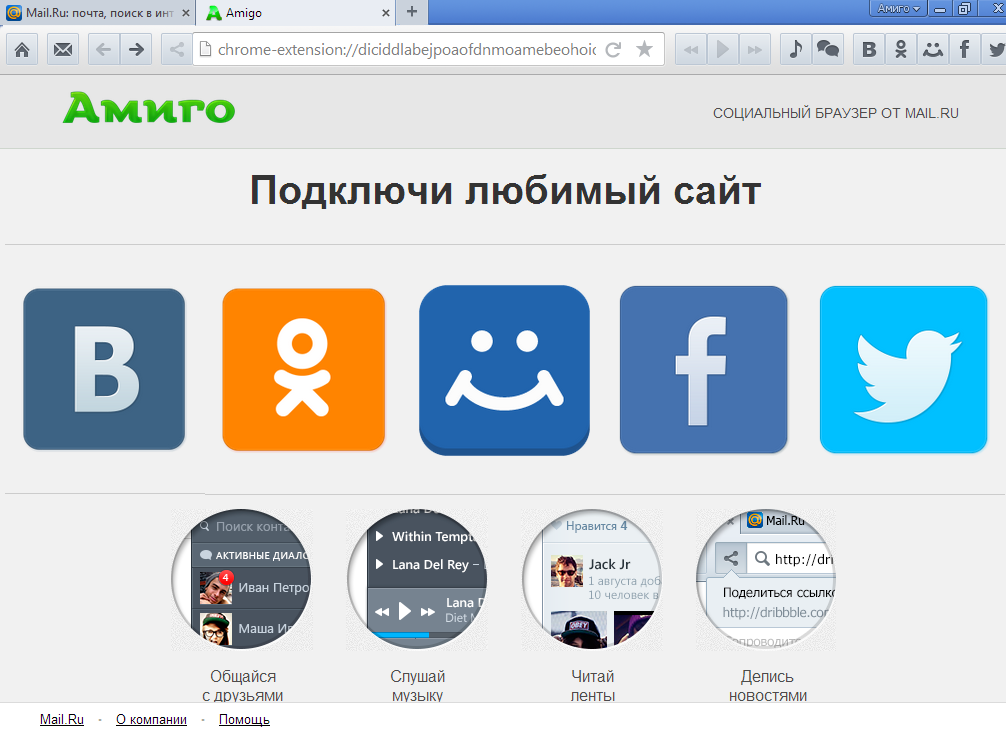Click the small VK icon in toolbar
1006x732 pixels.
tap(870, 49)
